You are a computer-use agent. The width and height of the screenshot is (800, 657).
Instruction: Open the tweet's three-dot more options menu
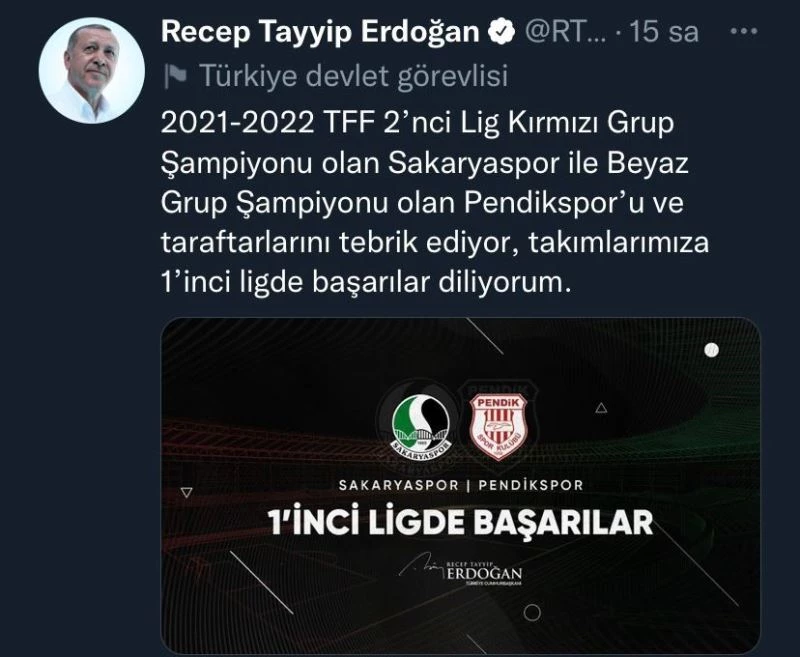coord(743,32)
